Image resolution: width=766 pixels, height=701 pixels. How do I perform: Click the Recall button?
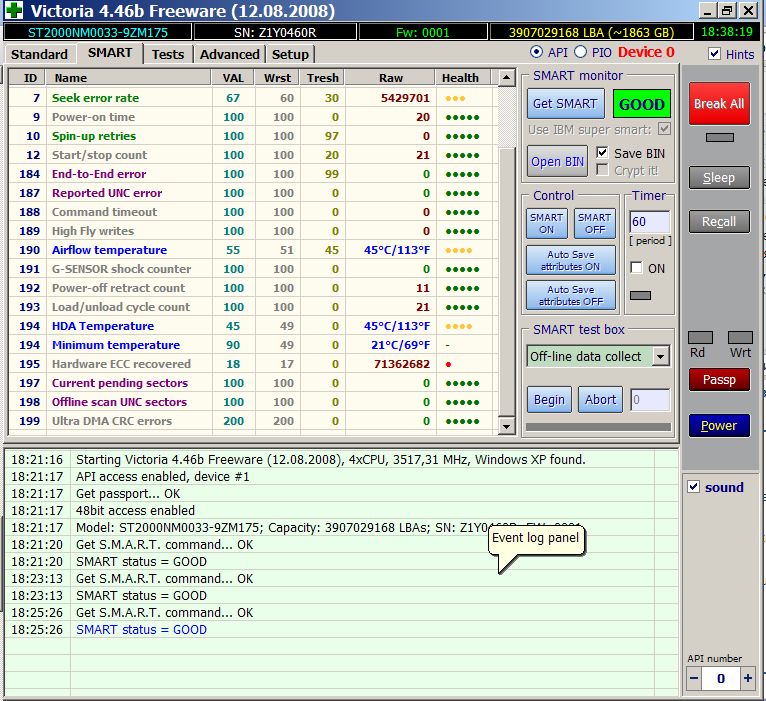(x=719, y=222)
